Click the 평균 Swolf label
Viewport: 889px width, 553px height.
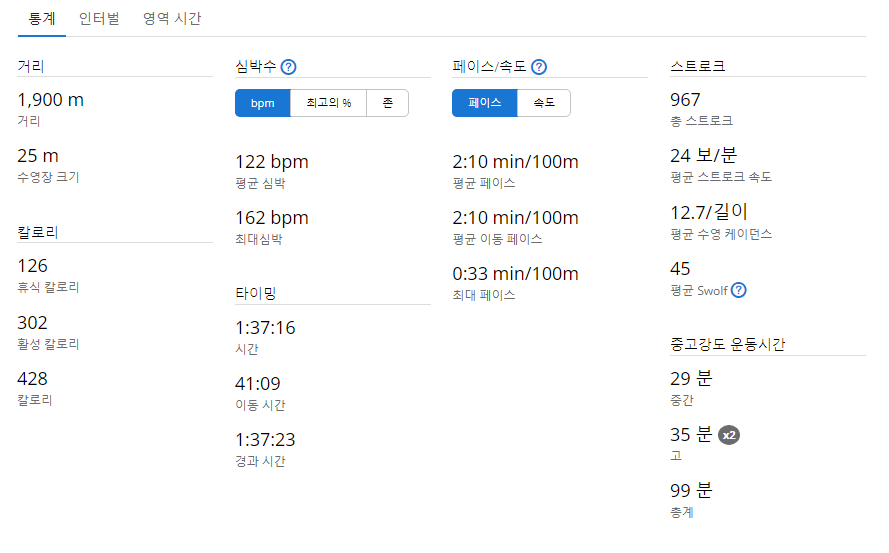[x=698, y=291]
